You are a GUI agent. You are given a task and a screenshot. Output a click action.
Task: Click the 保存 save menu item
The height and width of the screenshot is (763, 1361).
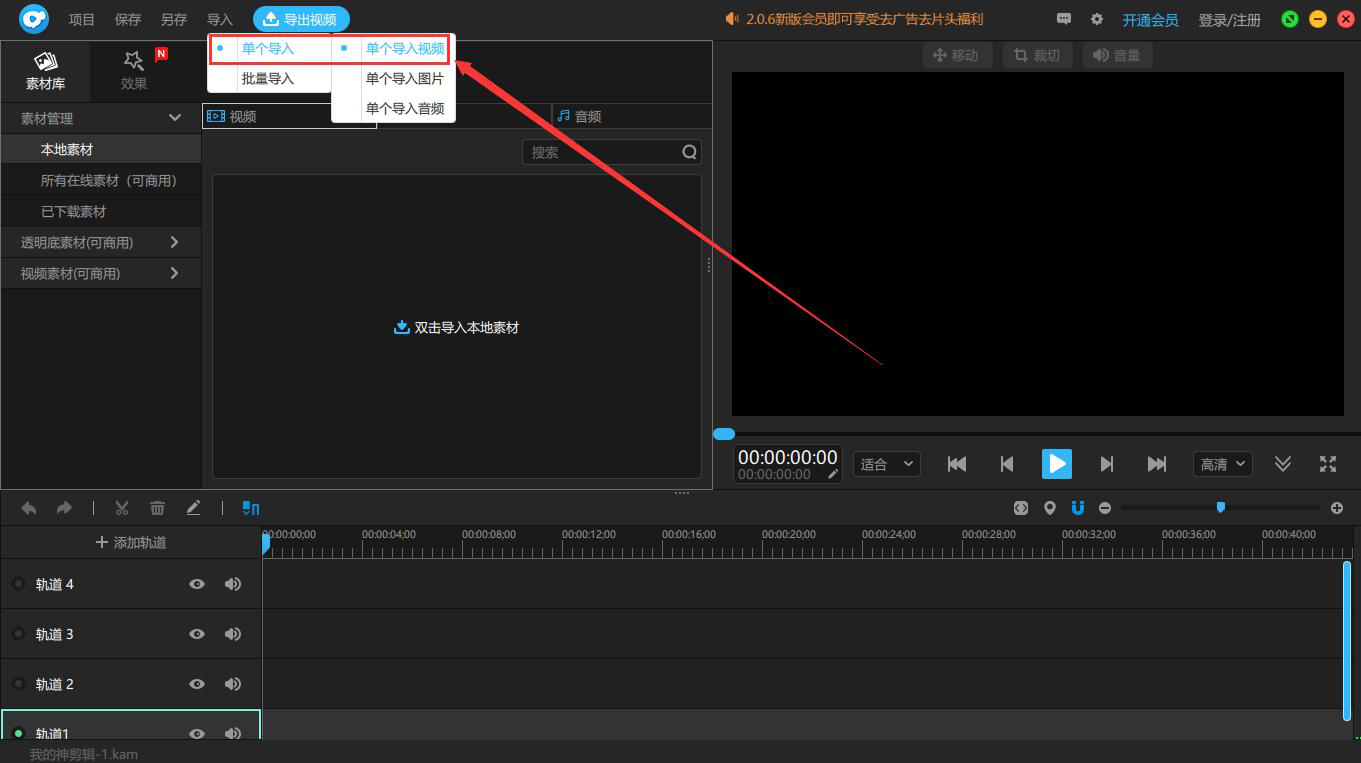tap(128, 19)
